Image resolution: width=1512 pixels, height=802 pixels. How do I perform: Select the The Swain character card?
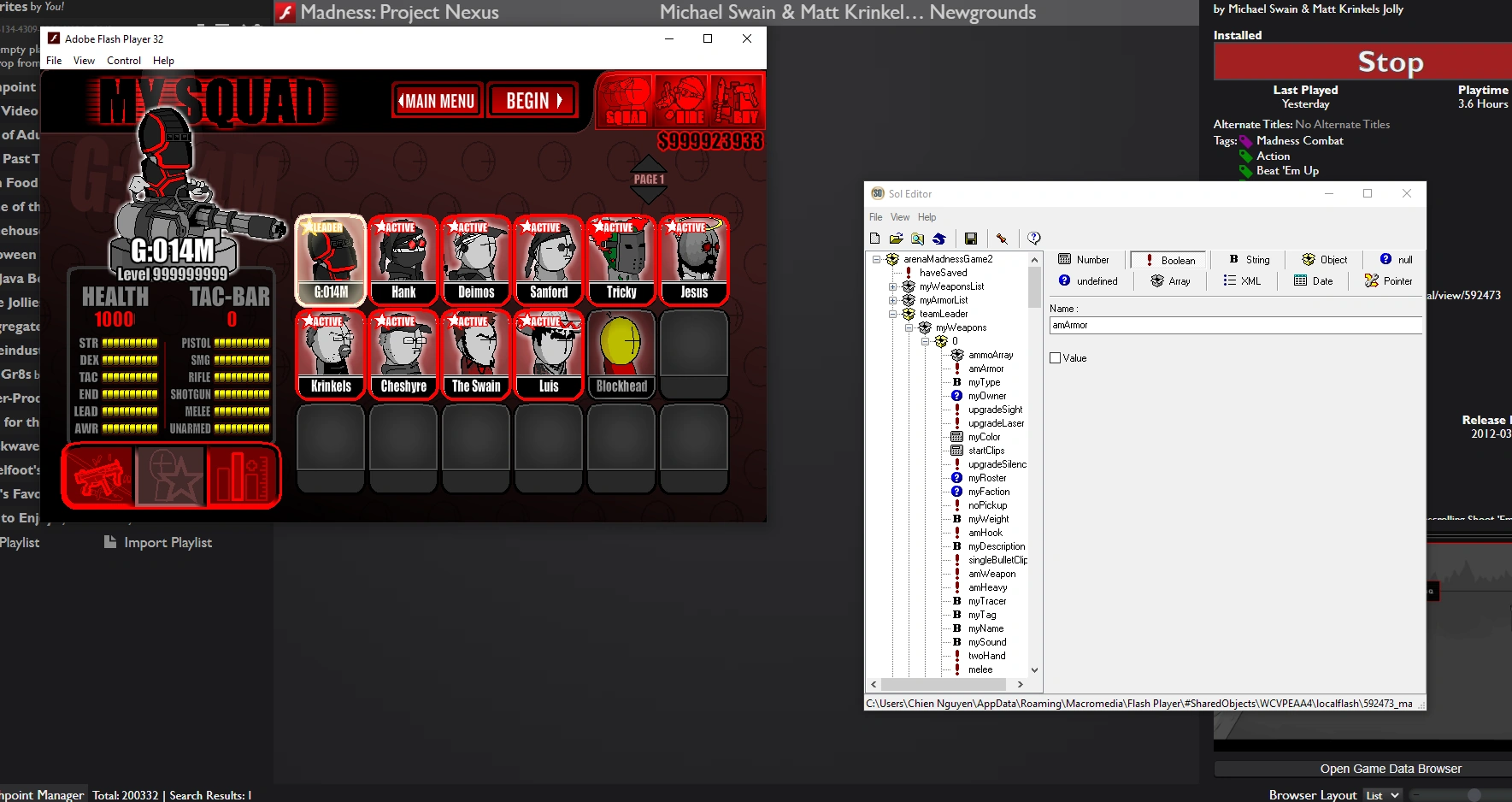[x=476, y=354]
